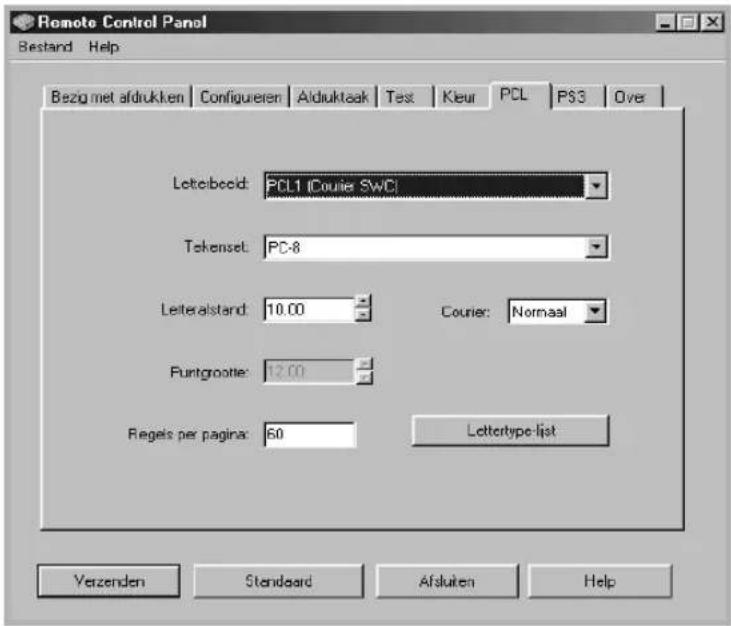
Task: Open the Over tab
Action: 634,97
